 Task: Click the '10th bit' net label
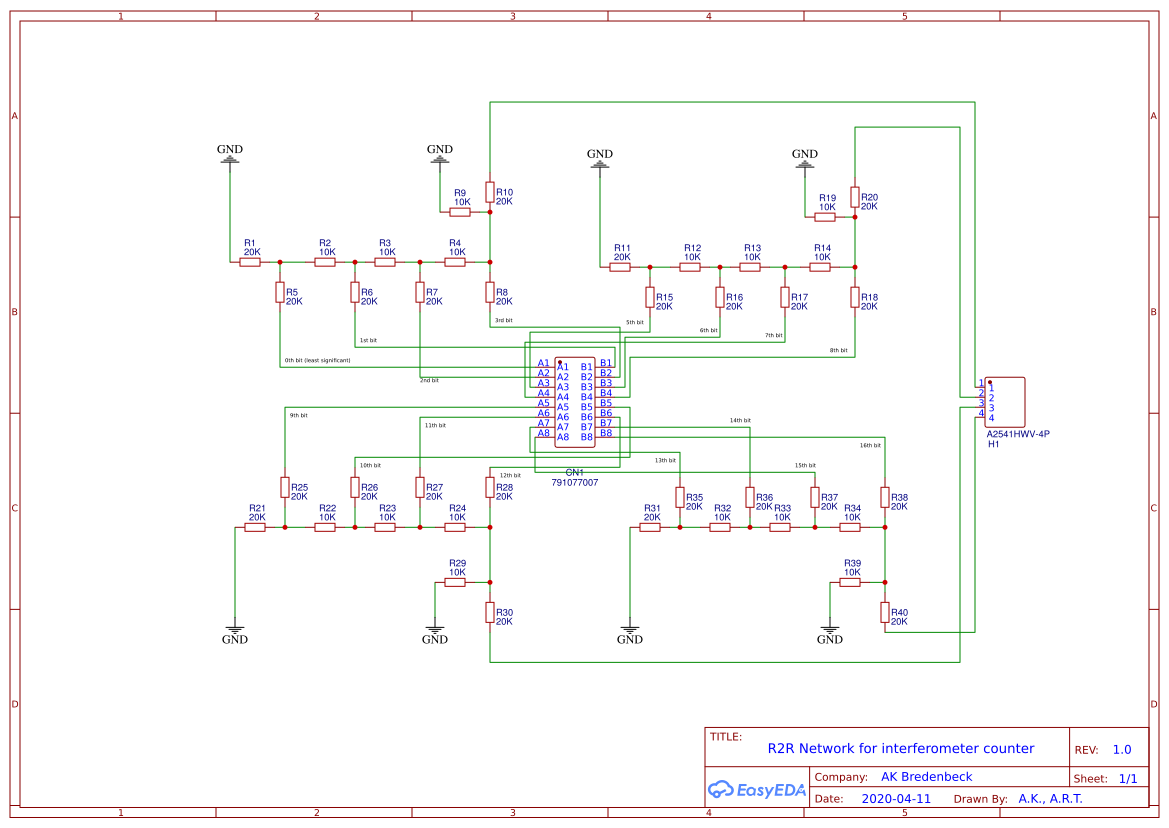[371, 465]
